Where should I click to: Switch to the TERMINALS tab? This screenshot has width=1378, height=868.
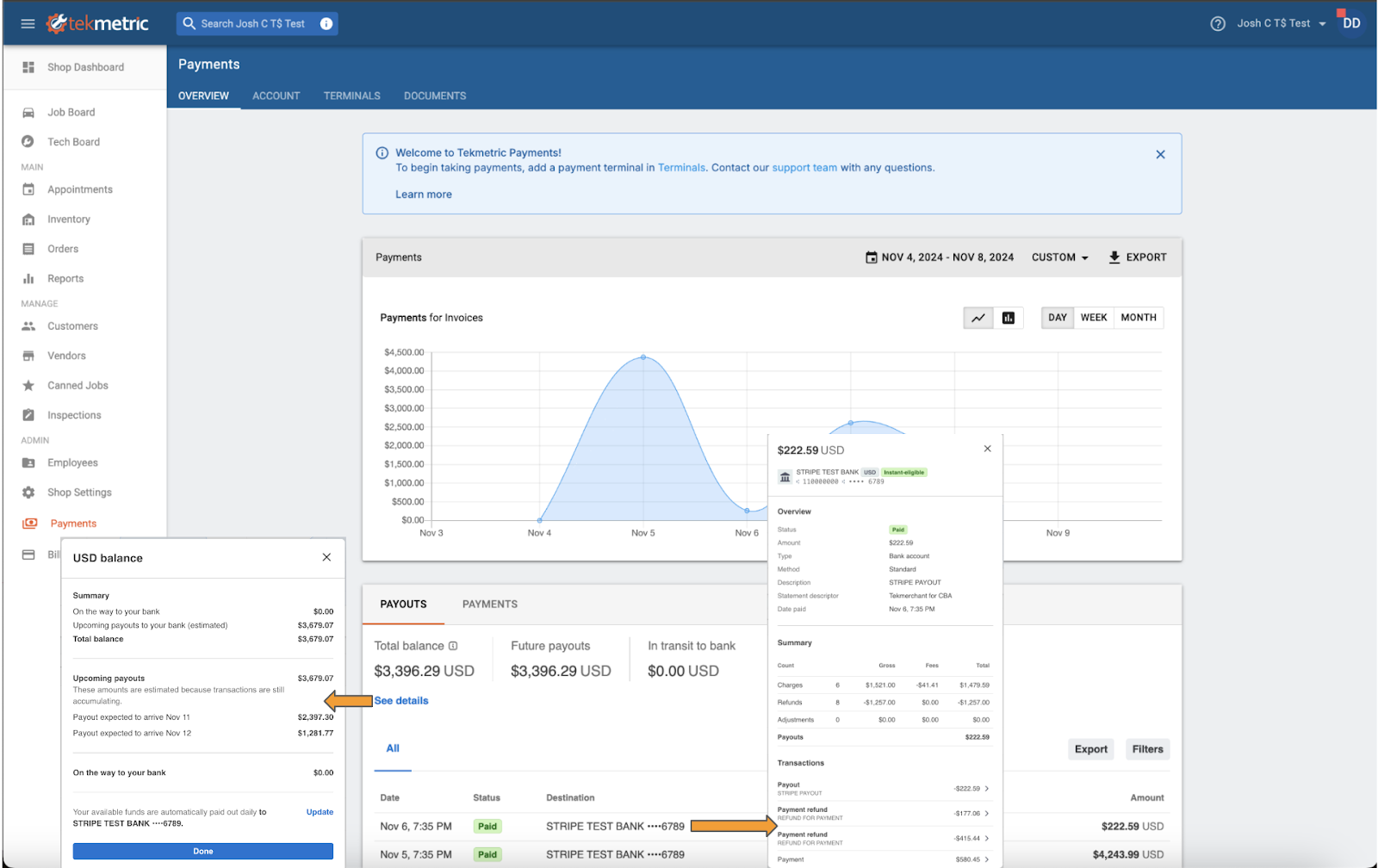point(351,96)
